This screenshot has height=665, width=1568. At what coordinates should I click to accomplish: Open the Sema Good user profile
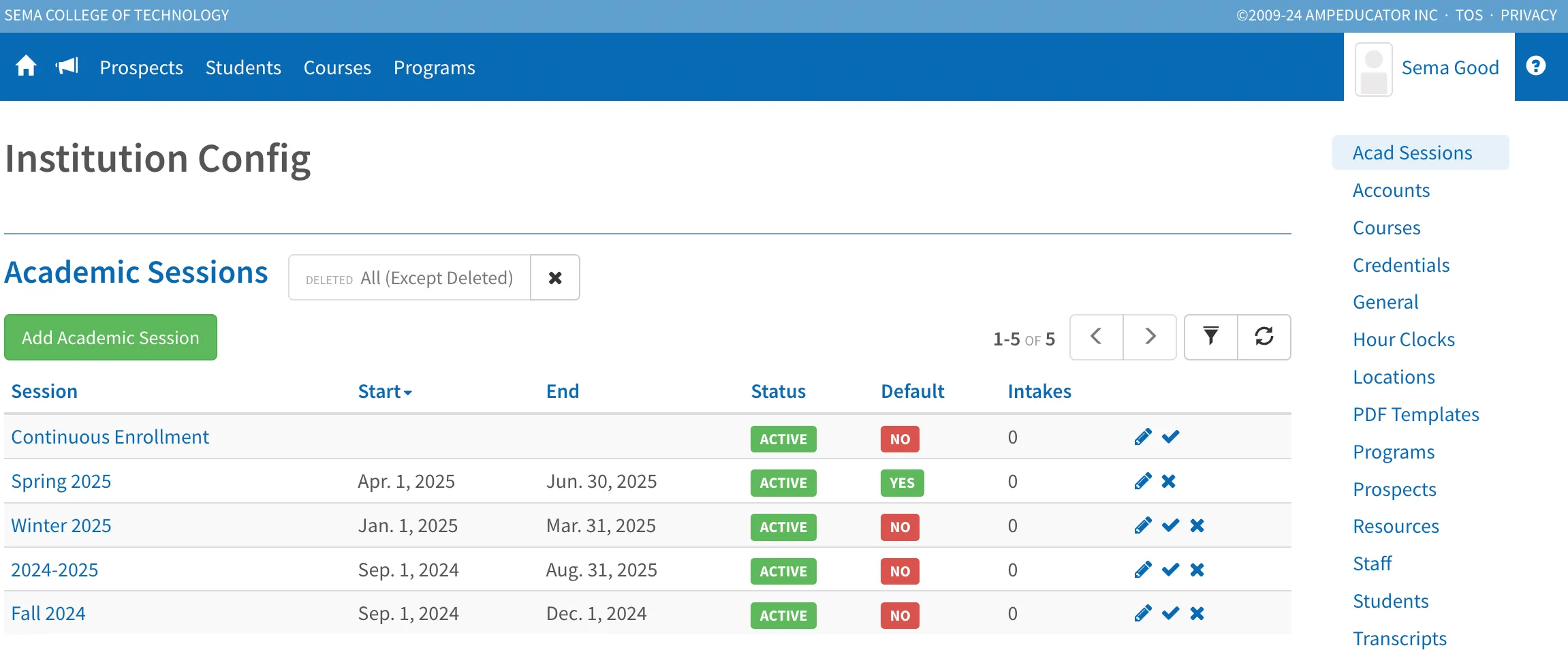click(x=1428, y=67)
